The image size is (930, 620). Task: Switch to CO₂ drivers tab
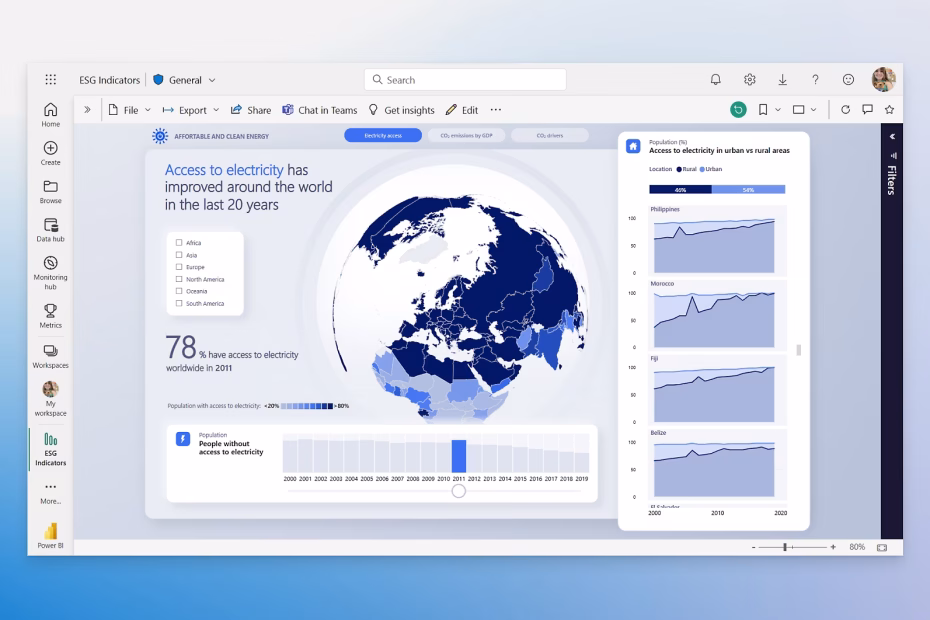(x=550, y=135)
